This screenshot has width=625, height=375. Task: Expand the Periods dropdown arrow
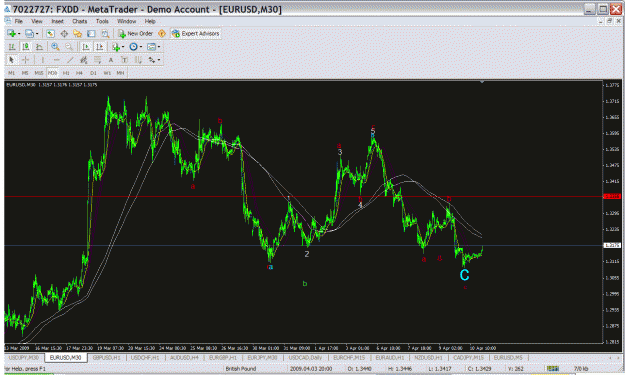(x=141, y=47)
